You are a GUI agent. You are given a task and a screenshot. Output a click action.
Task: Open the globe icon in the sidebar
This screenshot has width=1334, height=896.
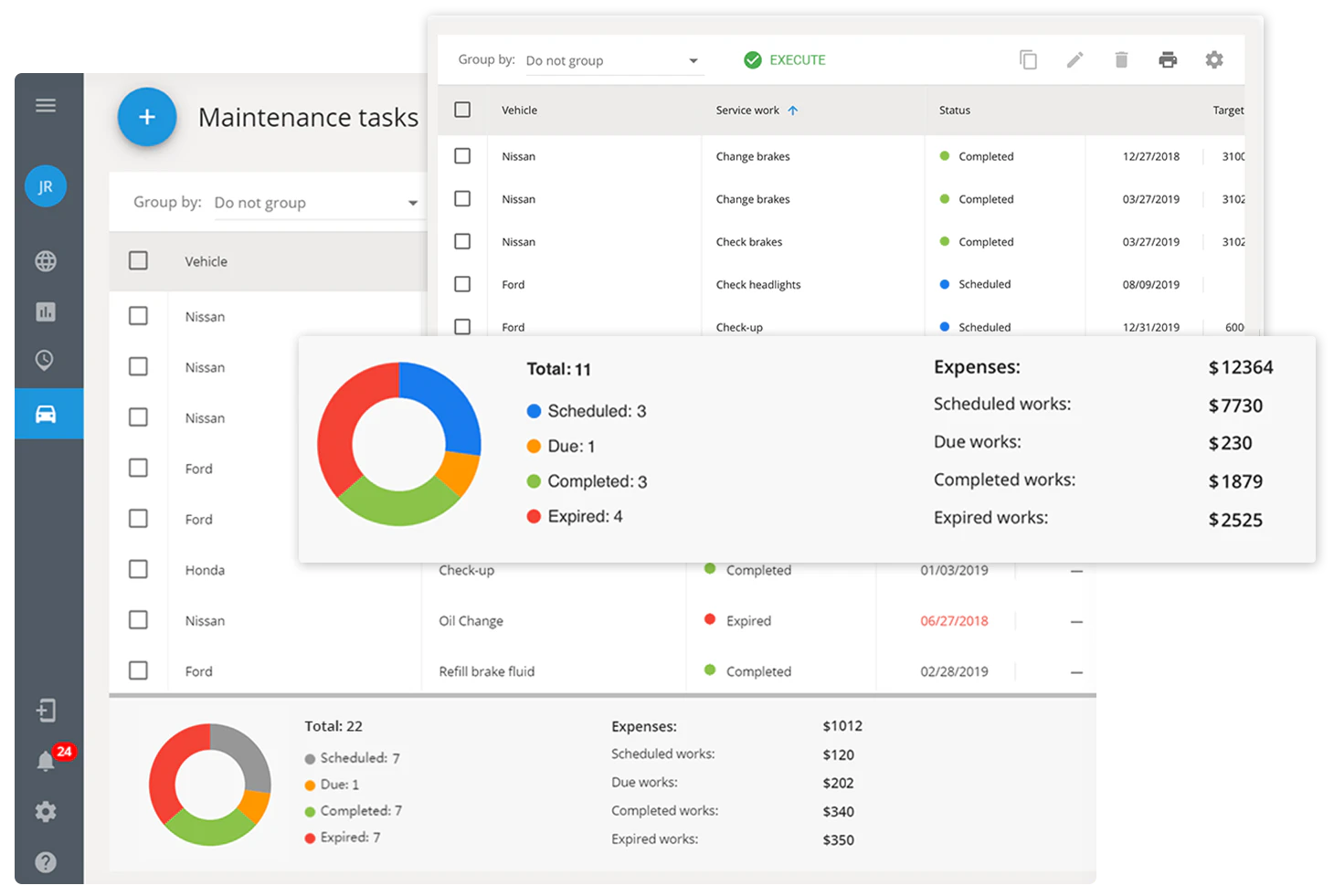(46, 261)
